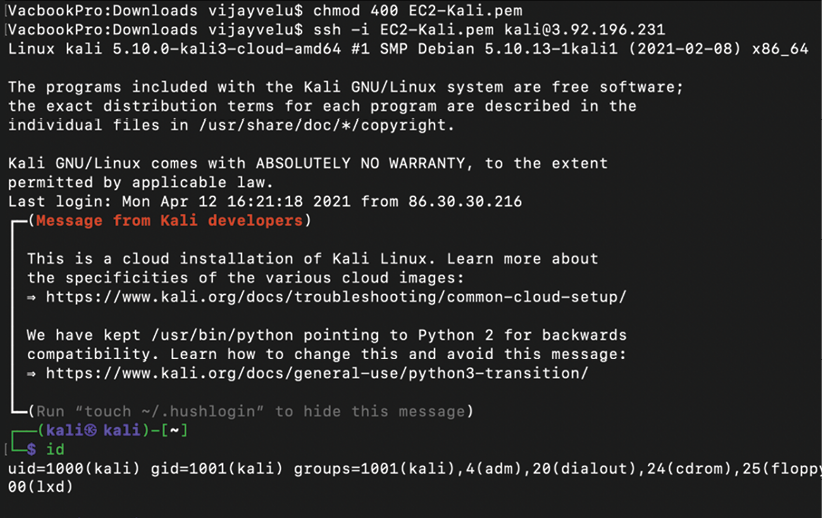Click the 'Last login' line IP address 86.30.30.216
Screen dimensions: 822x518
(x=465, y=201)
